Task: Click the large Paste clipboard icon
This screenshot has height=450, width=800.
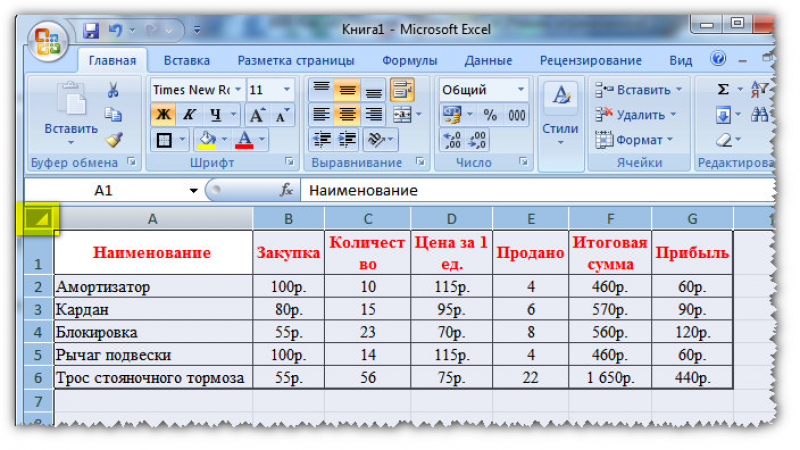Action: coord(71,99)
